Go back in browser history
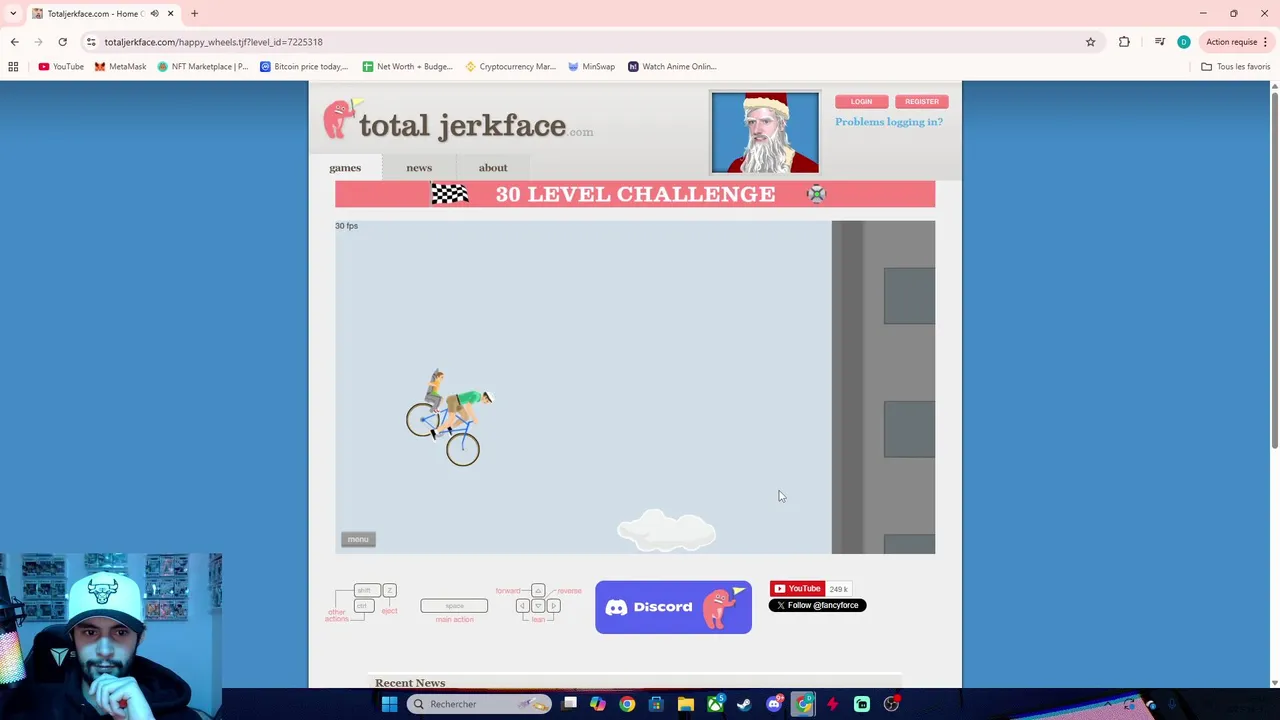 click(14, 42)
